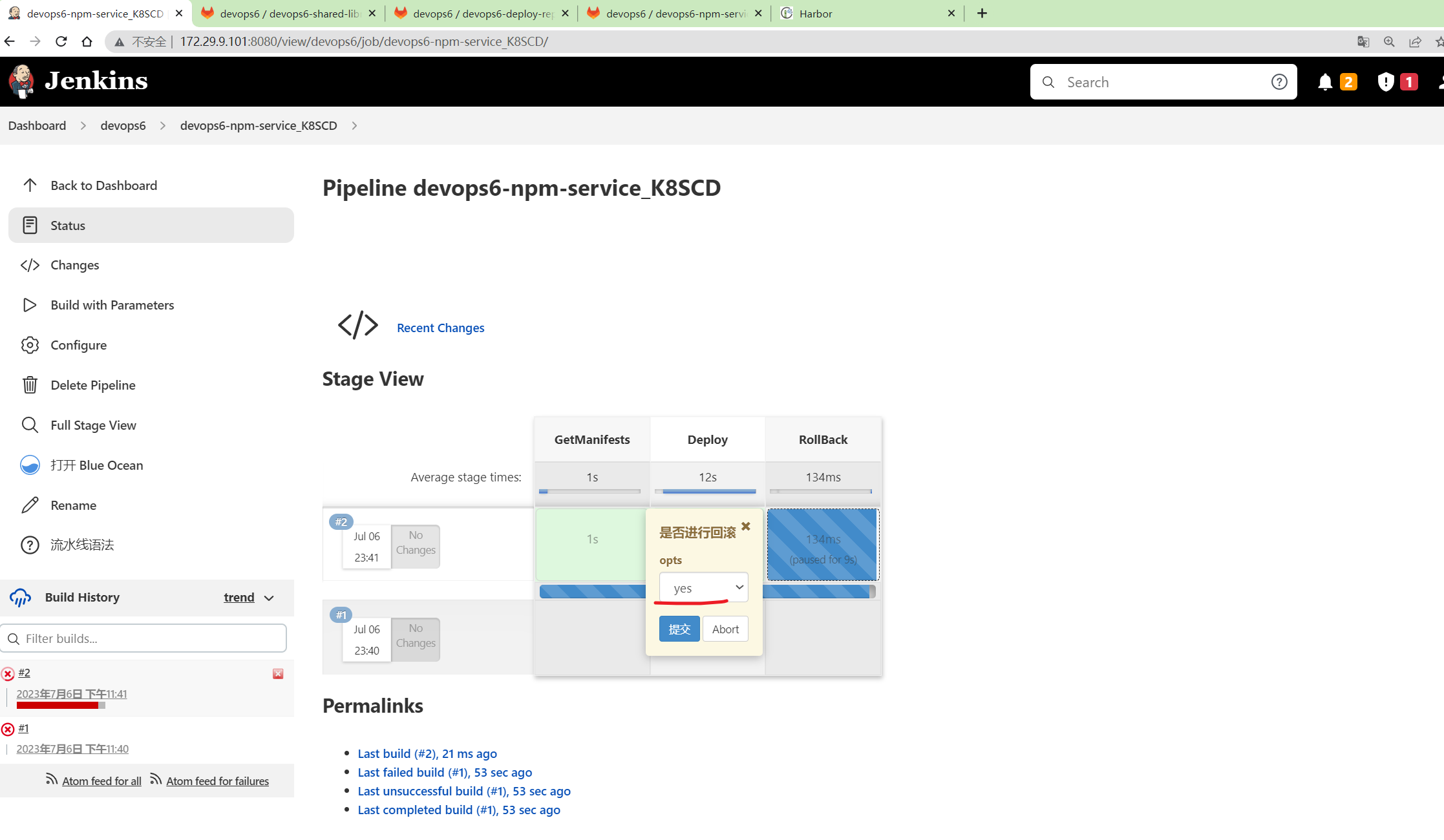
Task: Open Last build (#2) permalink
Action: [427, 753]
